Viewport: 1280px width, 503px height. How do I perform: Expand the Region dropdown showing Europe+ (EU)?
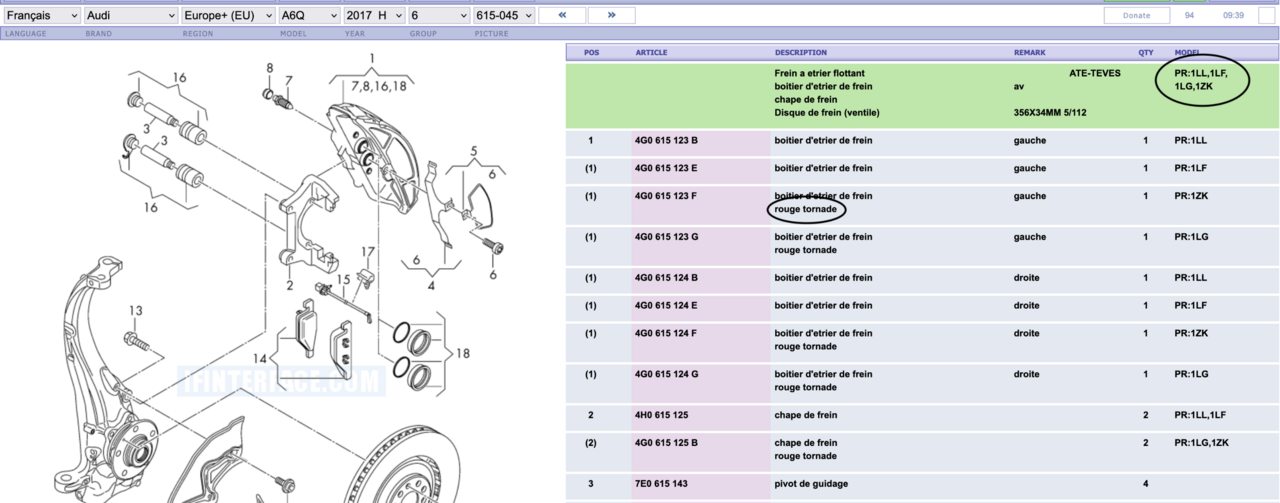(227, 16)
